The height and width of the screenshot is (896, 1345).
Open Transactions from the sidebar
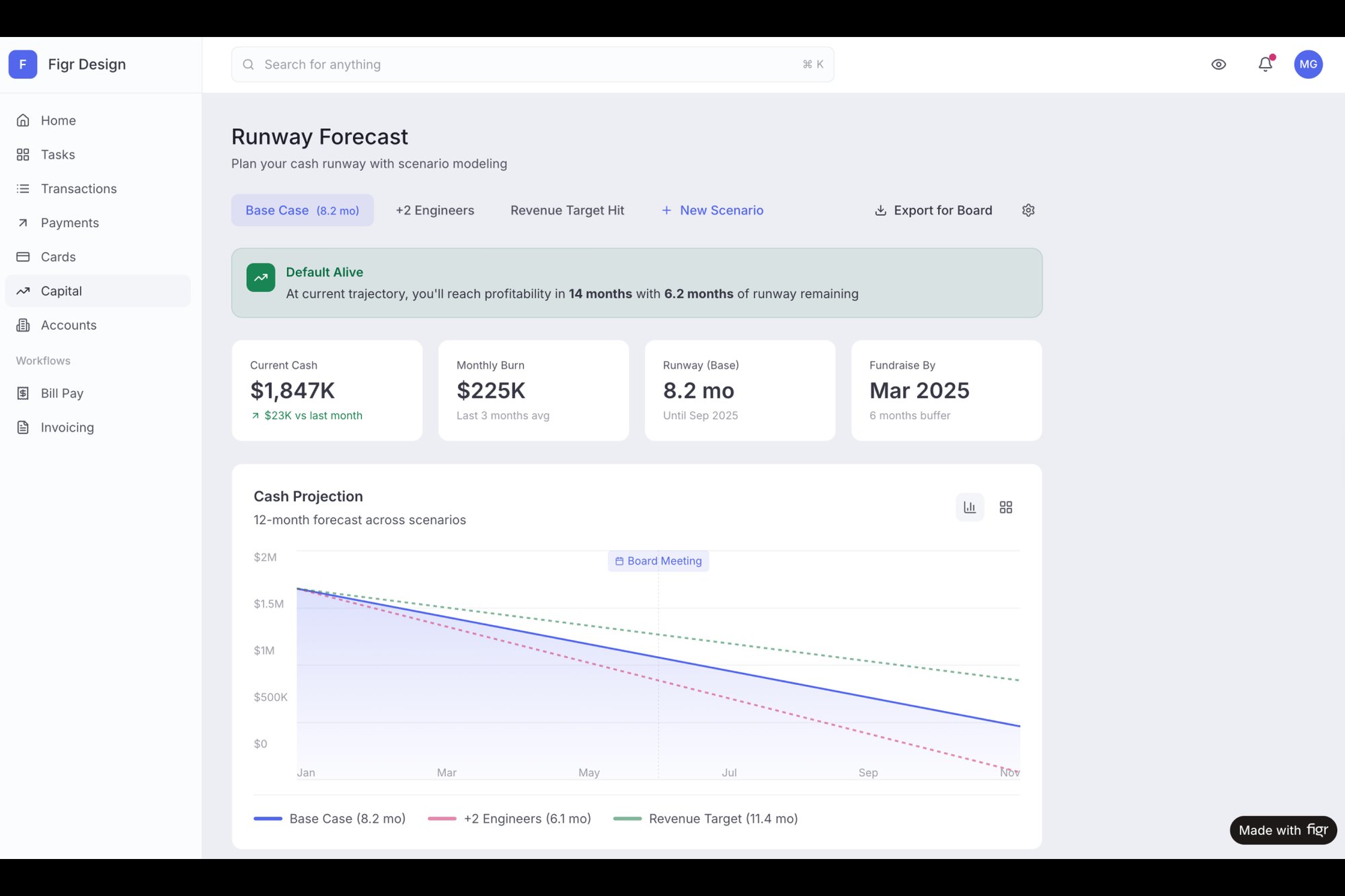point(79,188)
